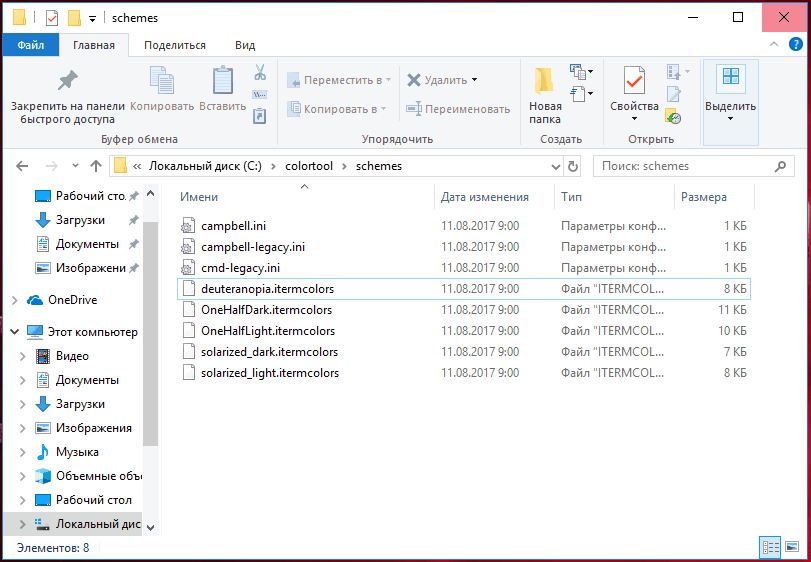The width and height of the screenshot is (811, 562).
Task: Create a new folder with Новая папка
Action: (545, 96)
